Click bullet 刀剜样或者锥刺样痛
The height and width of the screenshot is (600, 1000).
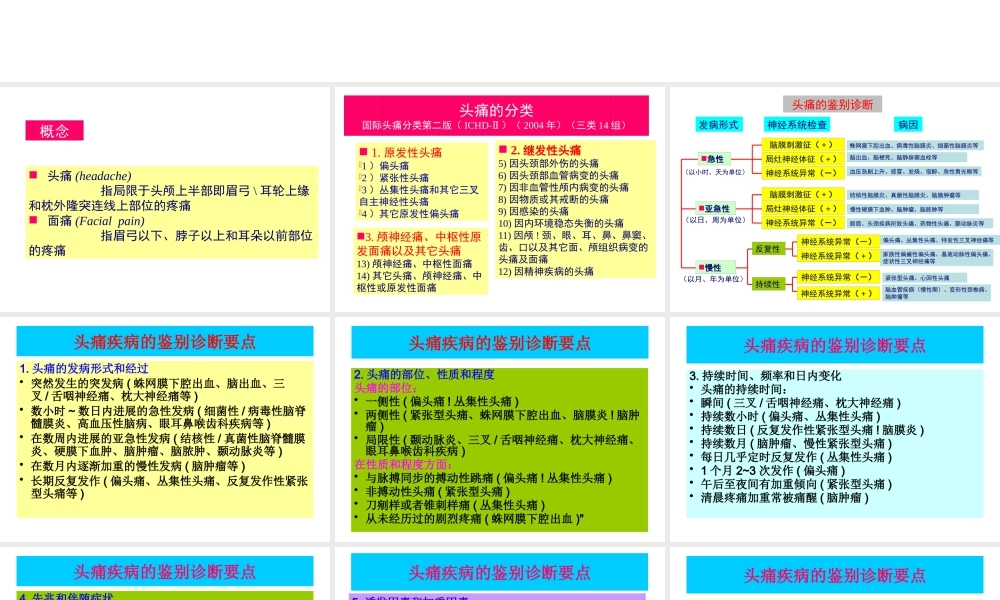click(455, 505)
